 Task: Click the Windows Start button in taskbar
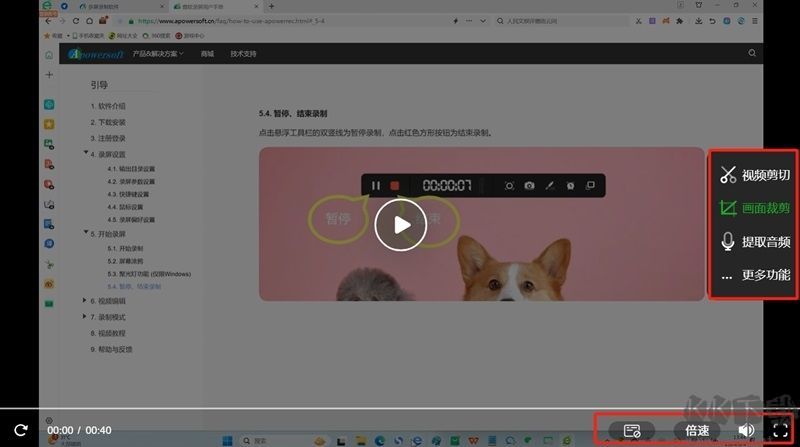pos(228,440)
